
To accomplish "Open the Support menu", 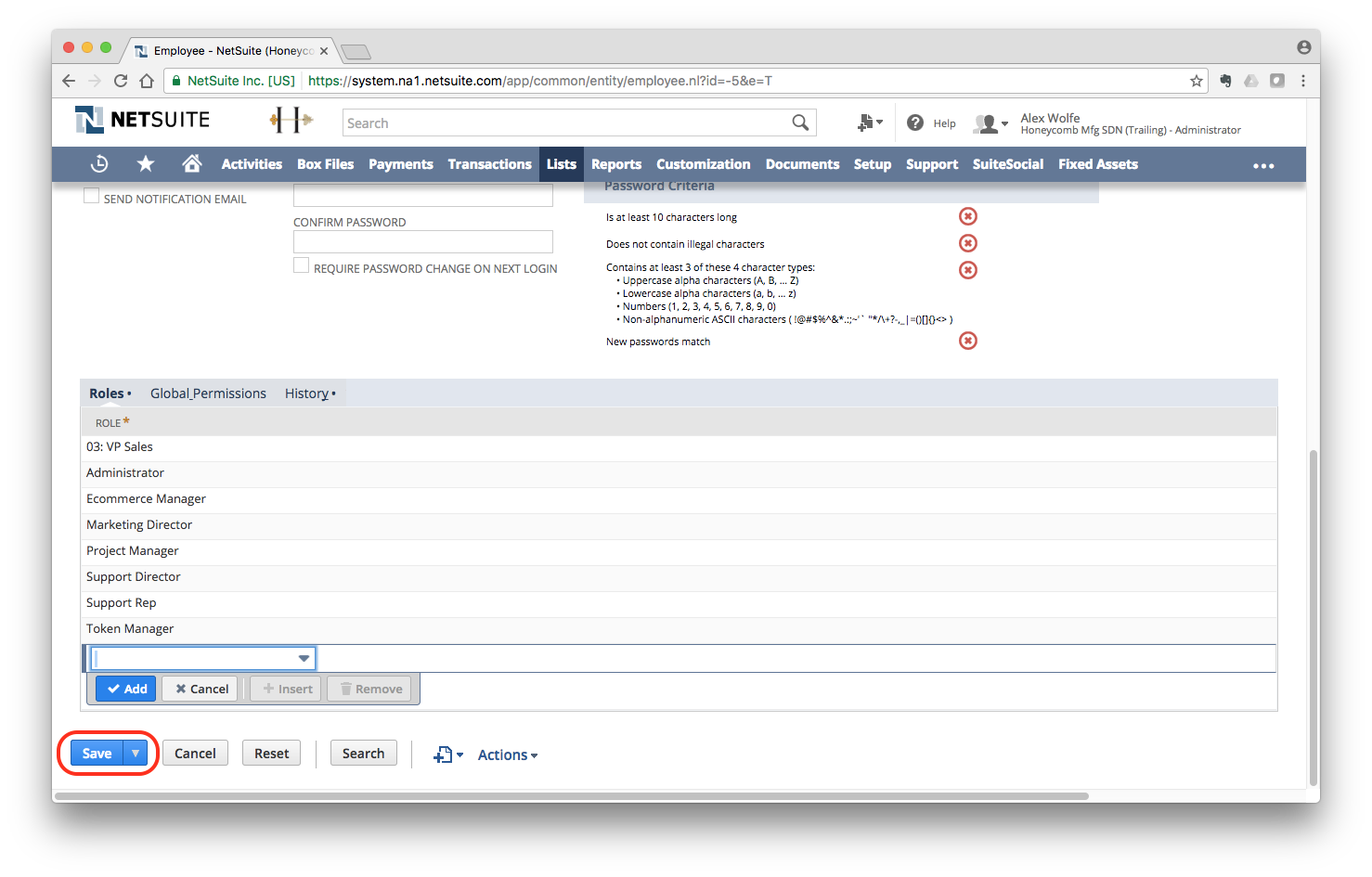I will point(932,164).
